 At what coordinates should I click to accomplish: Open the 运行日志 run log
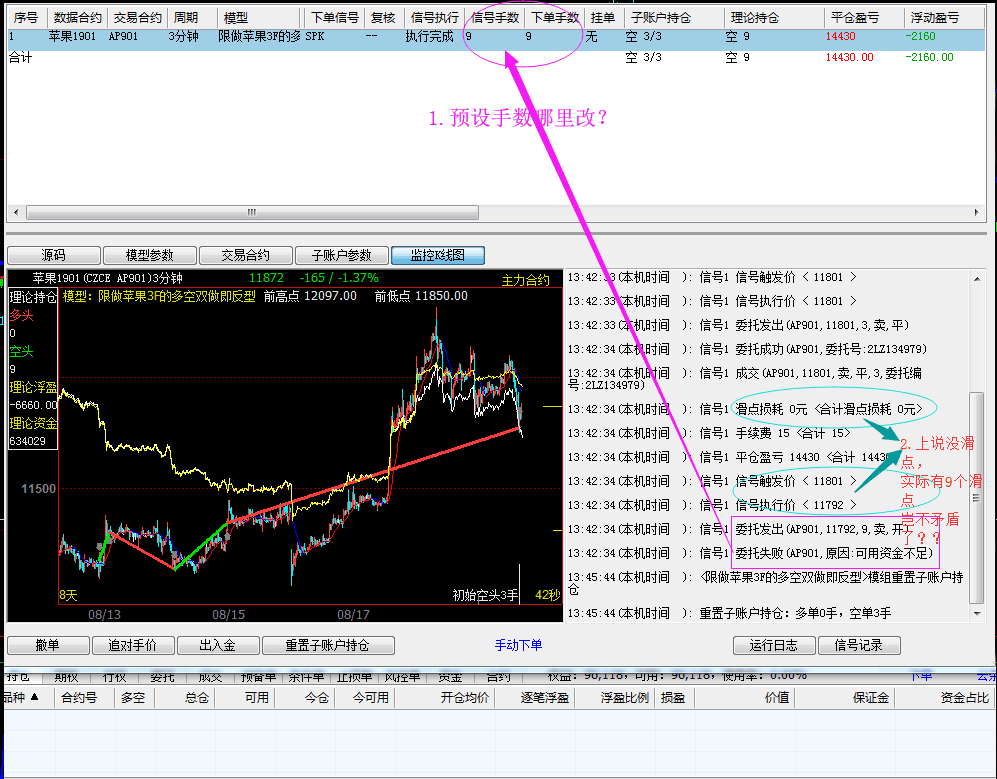[x=774, y=645]
